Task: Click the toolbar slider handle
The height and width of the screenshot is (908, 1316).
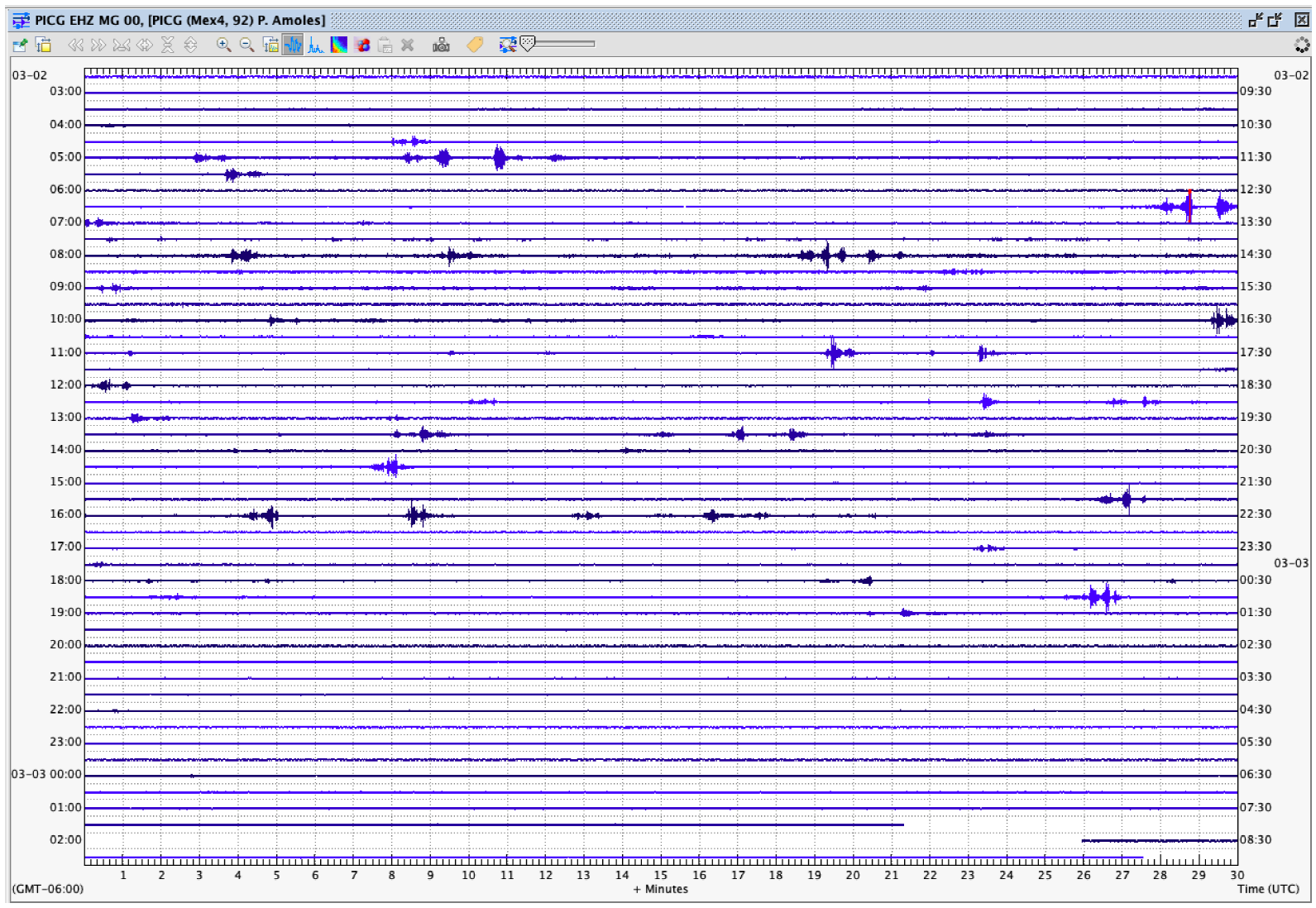Action: coord(528,44)
